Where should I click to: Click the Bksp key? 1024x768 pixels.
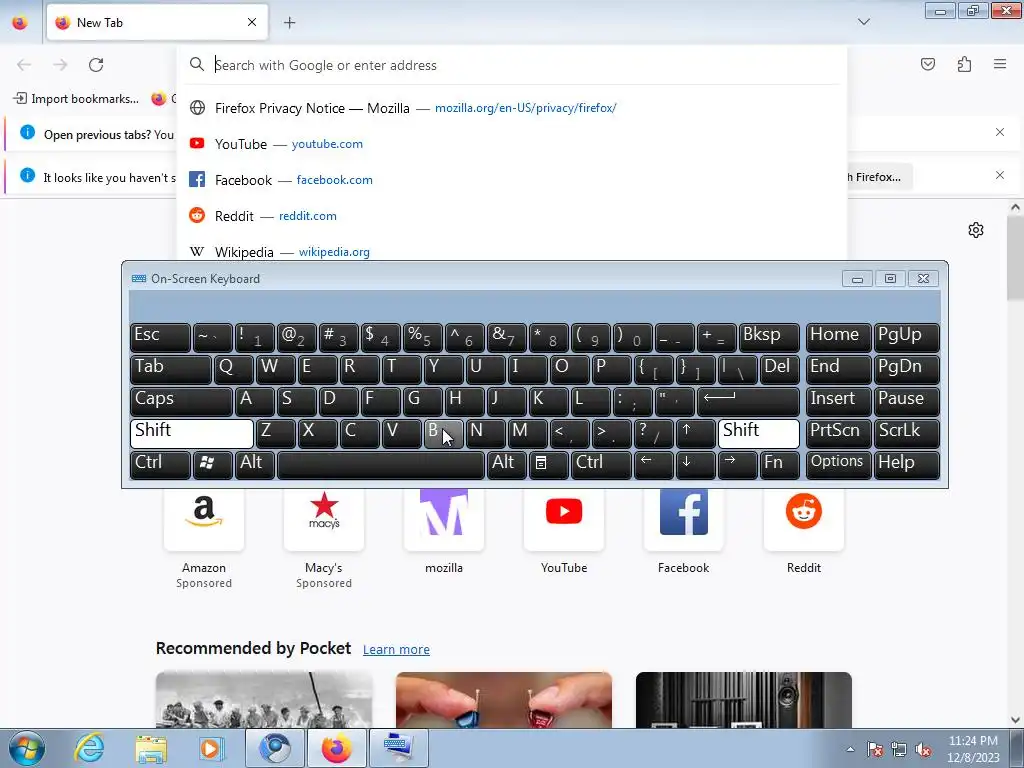click(x=769, y=337)
